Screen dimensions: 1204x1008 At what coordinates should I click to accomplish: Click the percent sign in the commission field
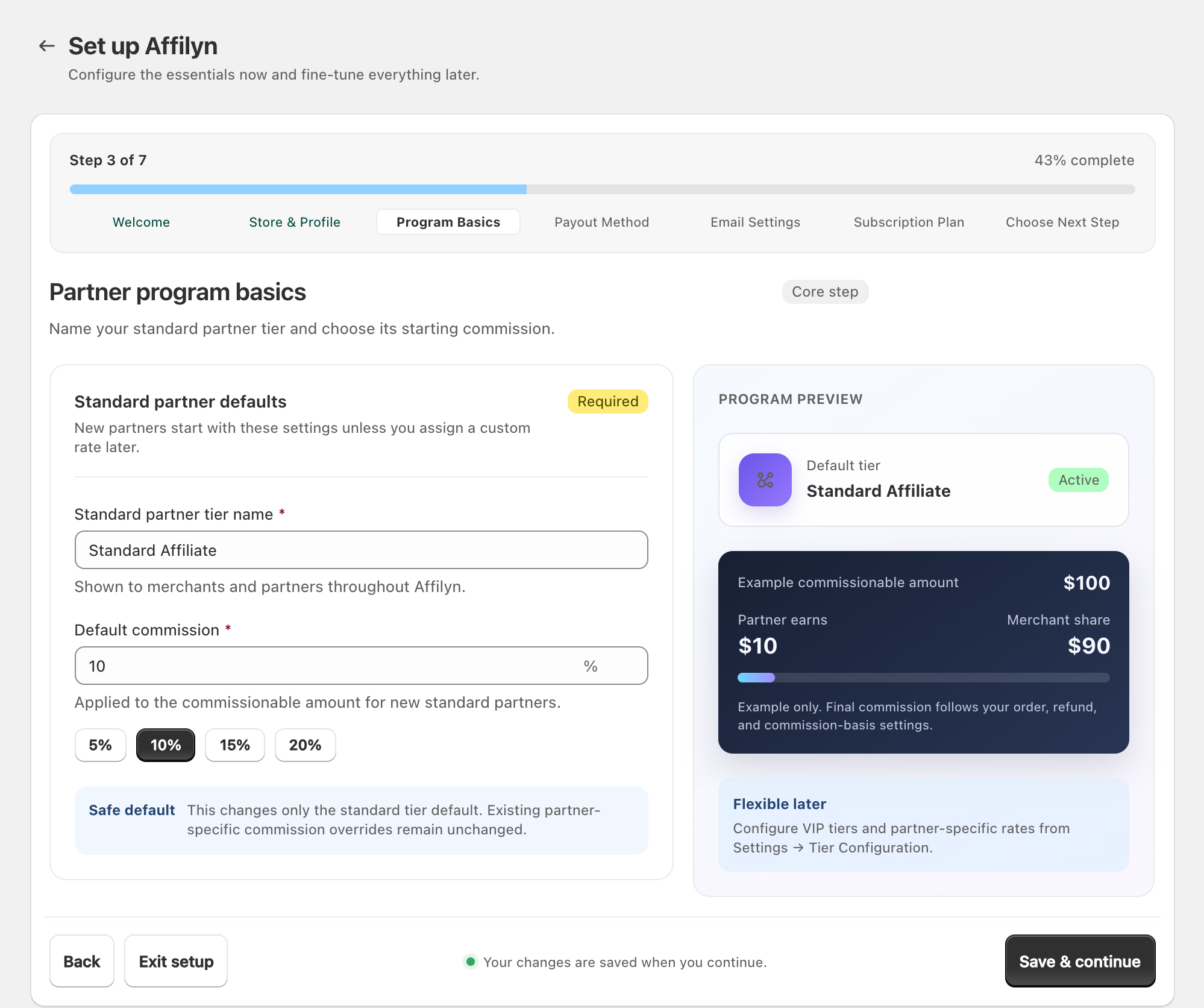[591, 666]
